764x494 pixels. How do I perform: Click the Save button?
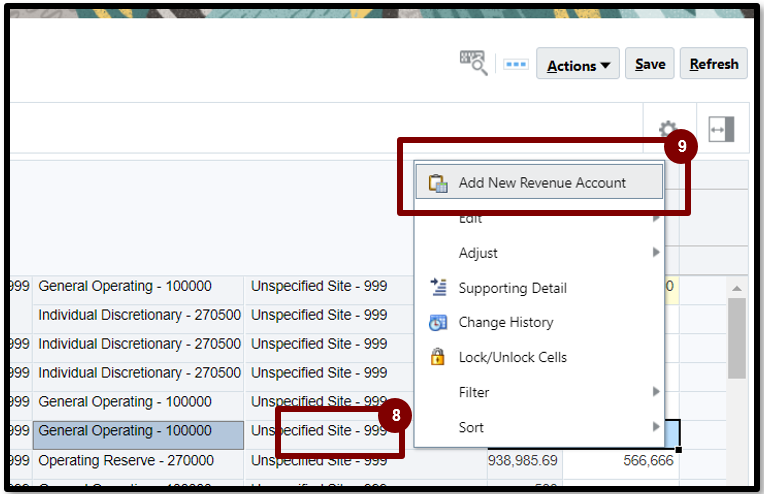point(649,63)
